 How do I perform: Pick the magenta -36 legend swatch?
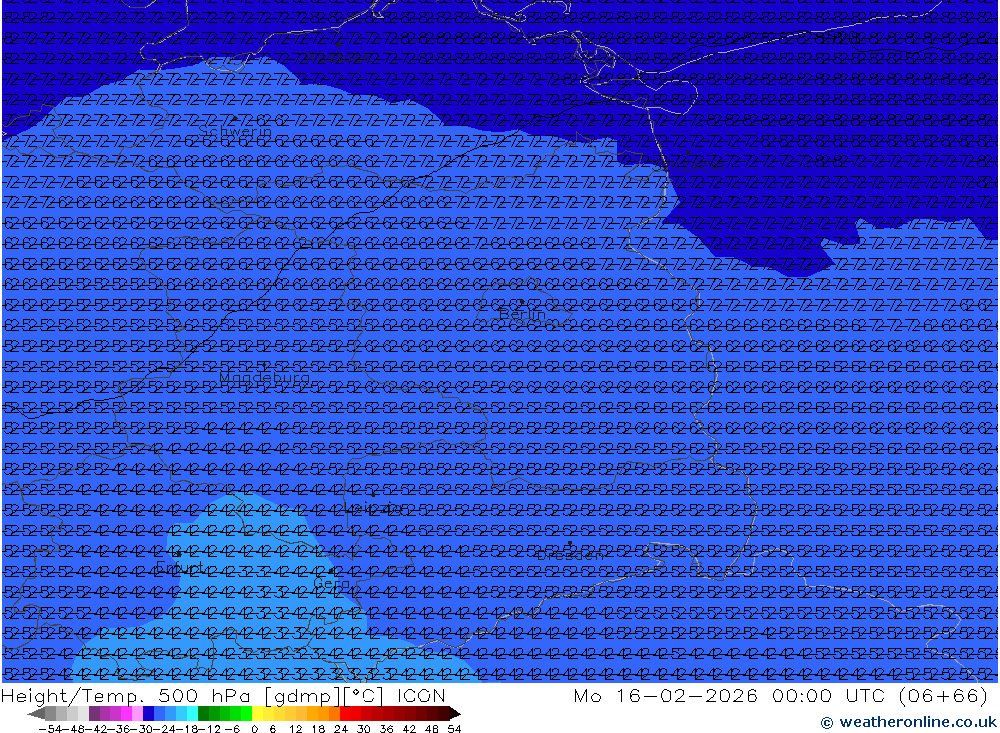(x=126, y=714)
